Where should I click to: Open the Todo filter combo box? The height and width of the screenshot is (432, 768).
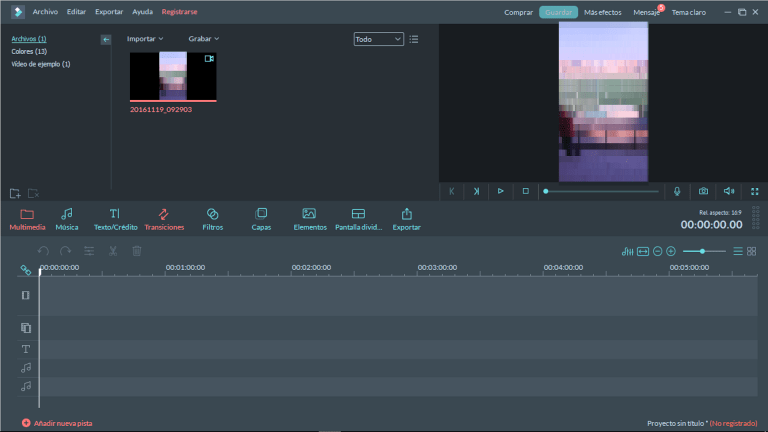pyautogui.click(x=379, y=39)
